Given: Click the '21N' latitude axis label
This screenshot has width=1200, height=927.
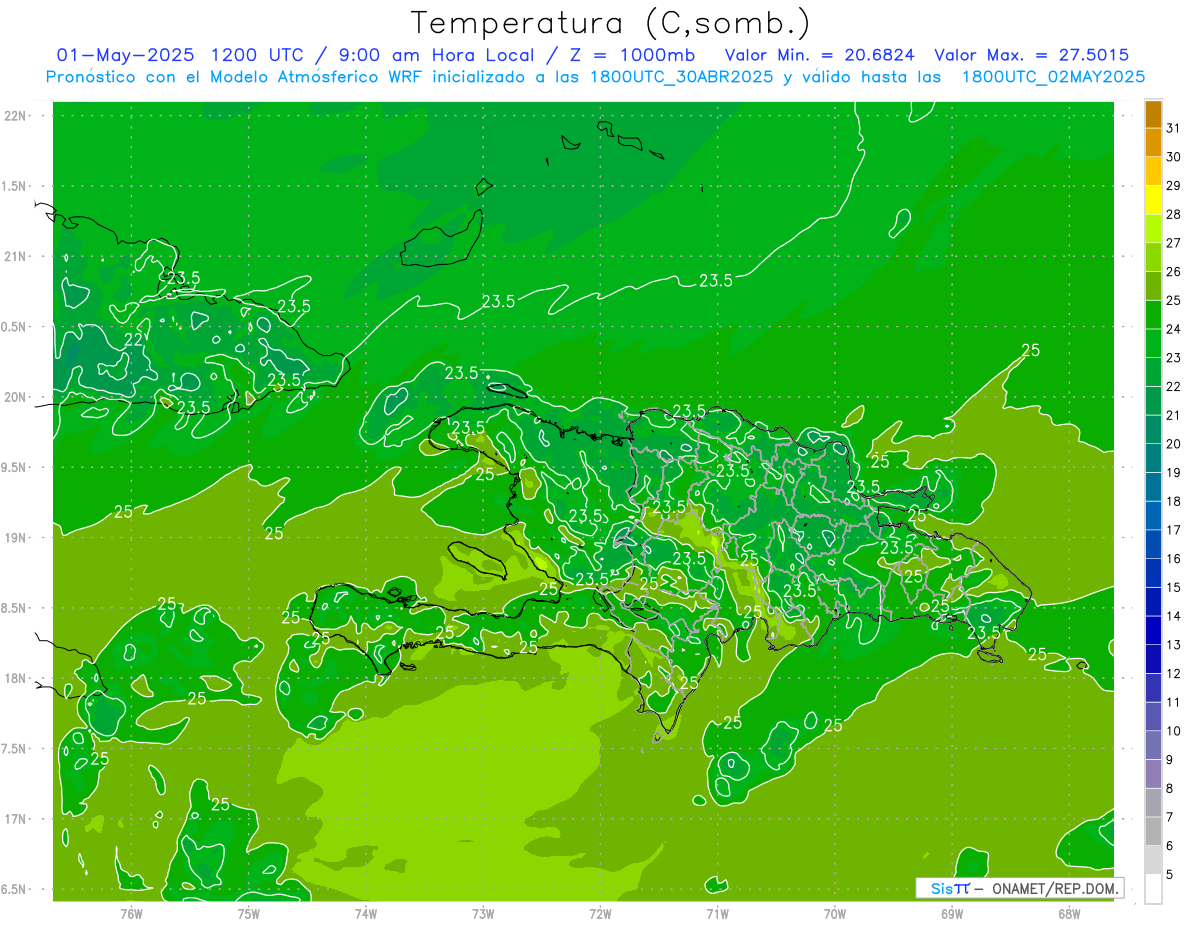Looking at the screenshot, I should [x=15, y=256].
